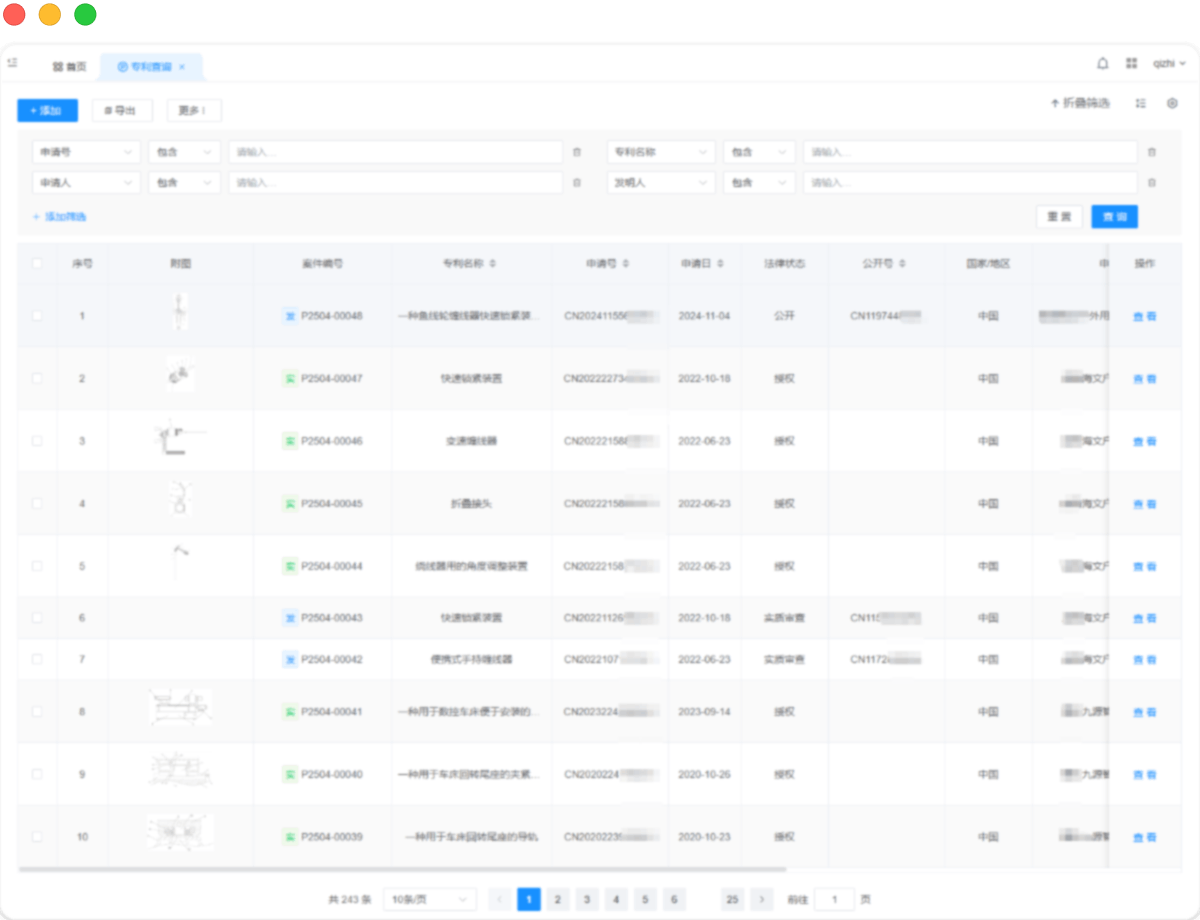The width and height of the screenshot is (1200, 920).
Task: Delete the 申请号 filter row trash icon
Action: (x=576, y=153)
